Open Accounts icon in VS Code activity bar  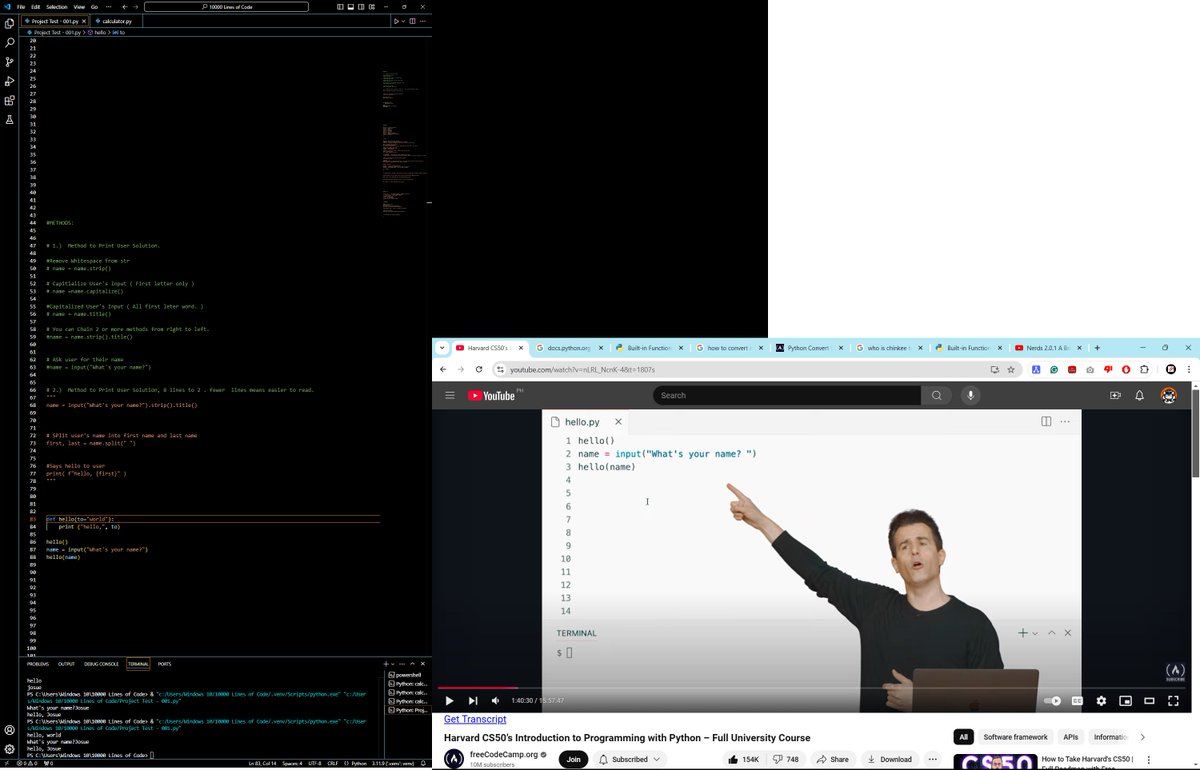click(10, 730)
